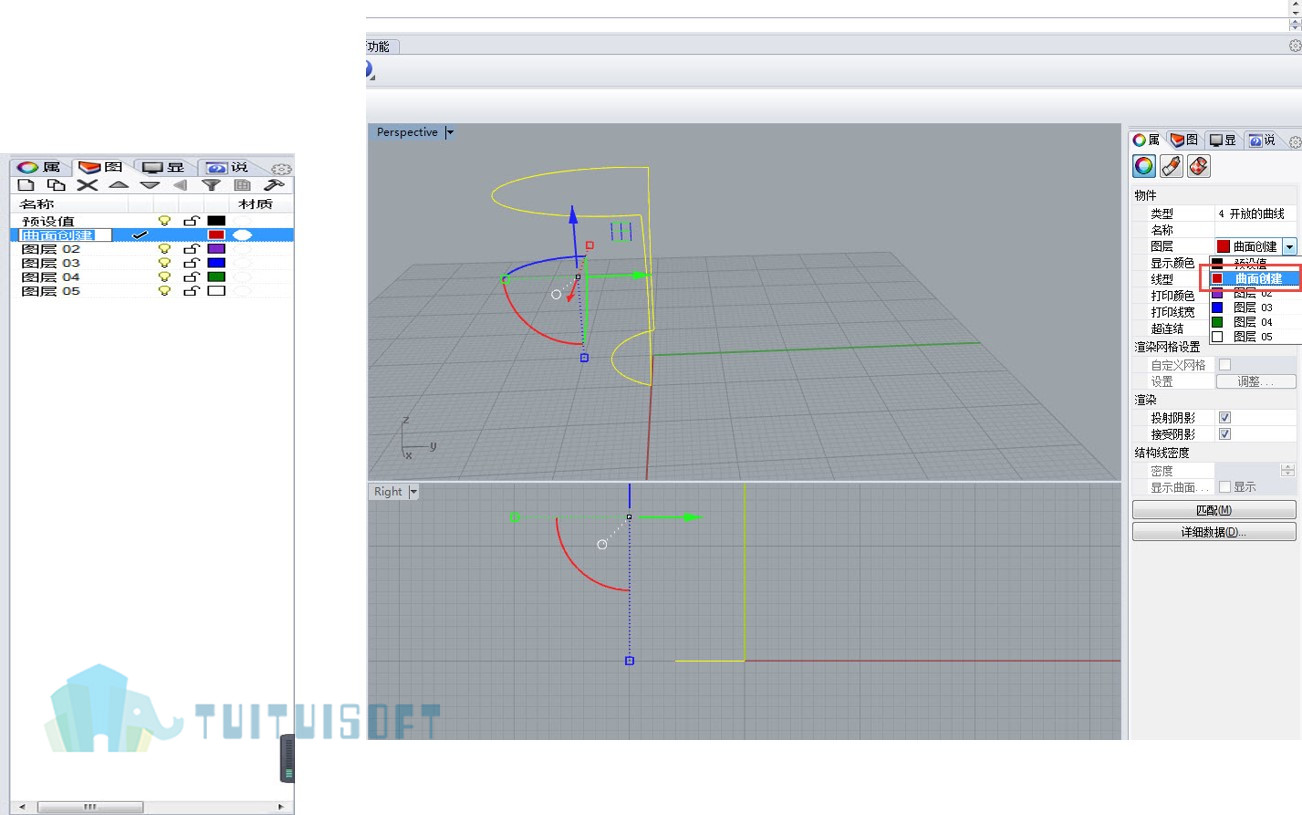The height and width of the screenshot is (815, 1302).
Task: Click the gear icon on the 功能 tab bar
Action: click(1295, 46)
